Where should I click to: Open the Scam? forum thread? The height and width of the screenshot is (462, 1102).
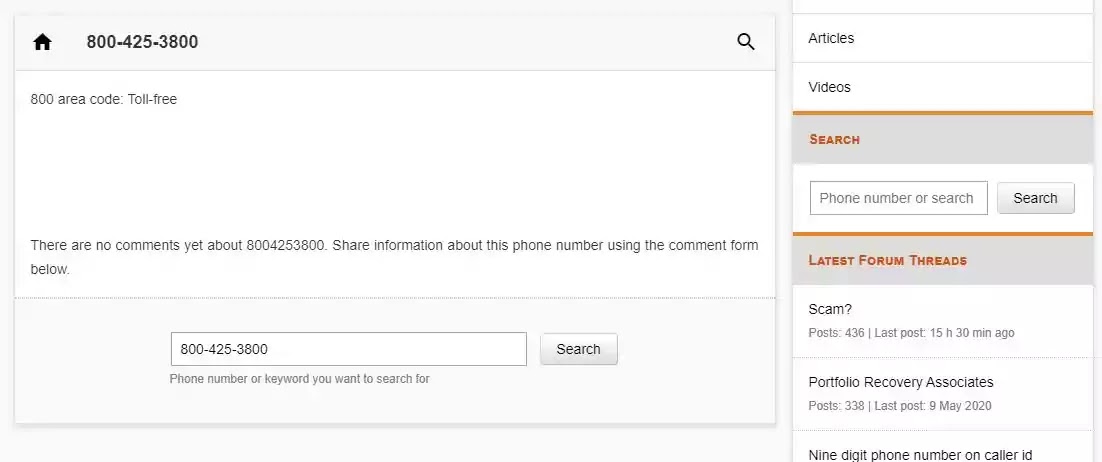(830, 309)
